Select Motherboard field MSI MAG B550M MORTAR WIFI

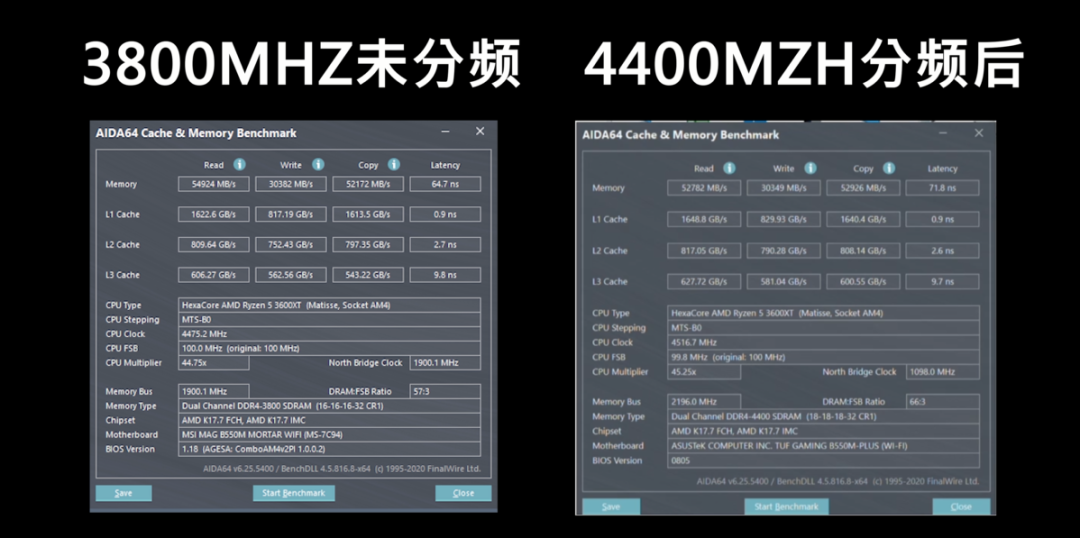point(329,435)
